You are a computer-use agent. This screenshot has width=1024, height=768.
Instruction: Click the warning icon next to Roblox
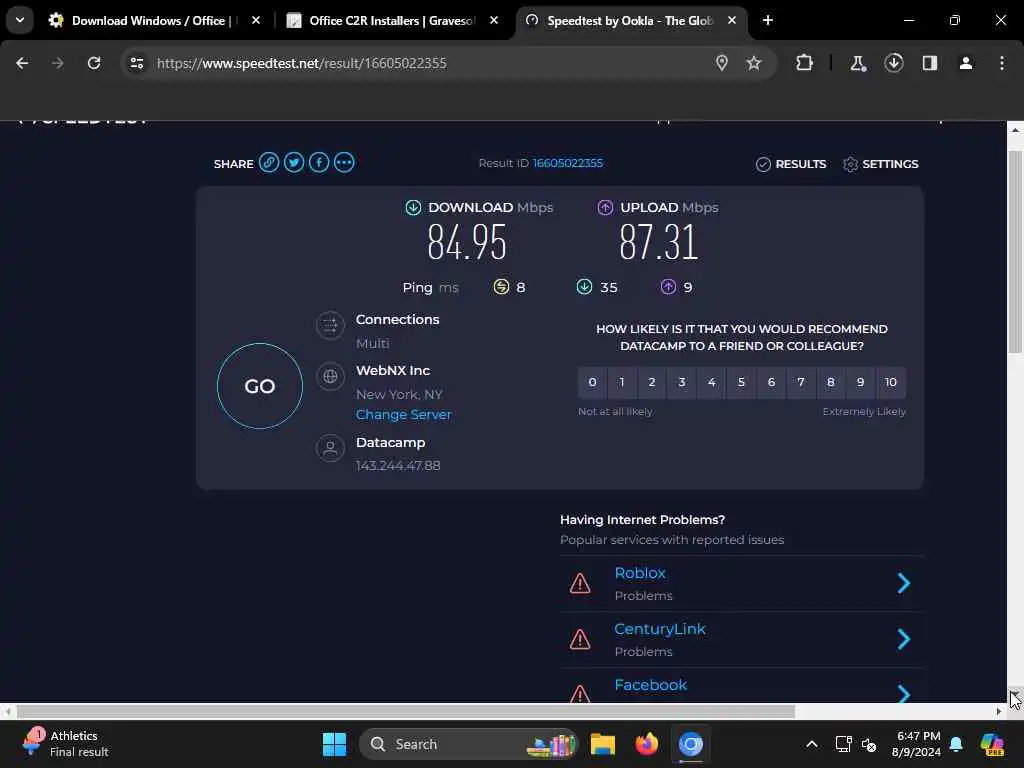[x=580, y=583]
